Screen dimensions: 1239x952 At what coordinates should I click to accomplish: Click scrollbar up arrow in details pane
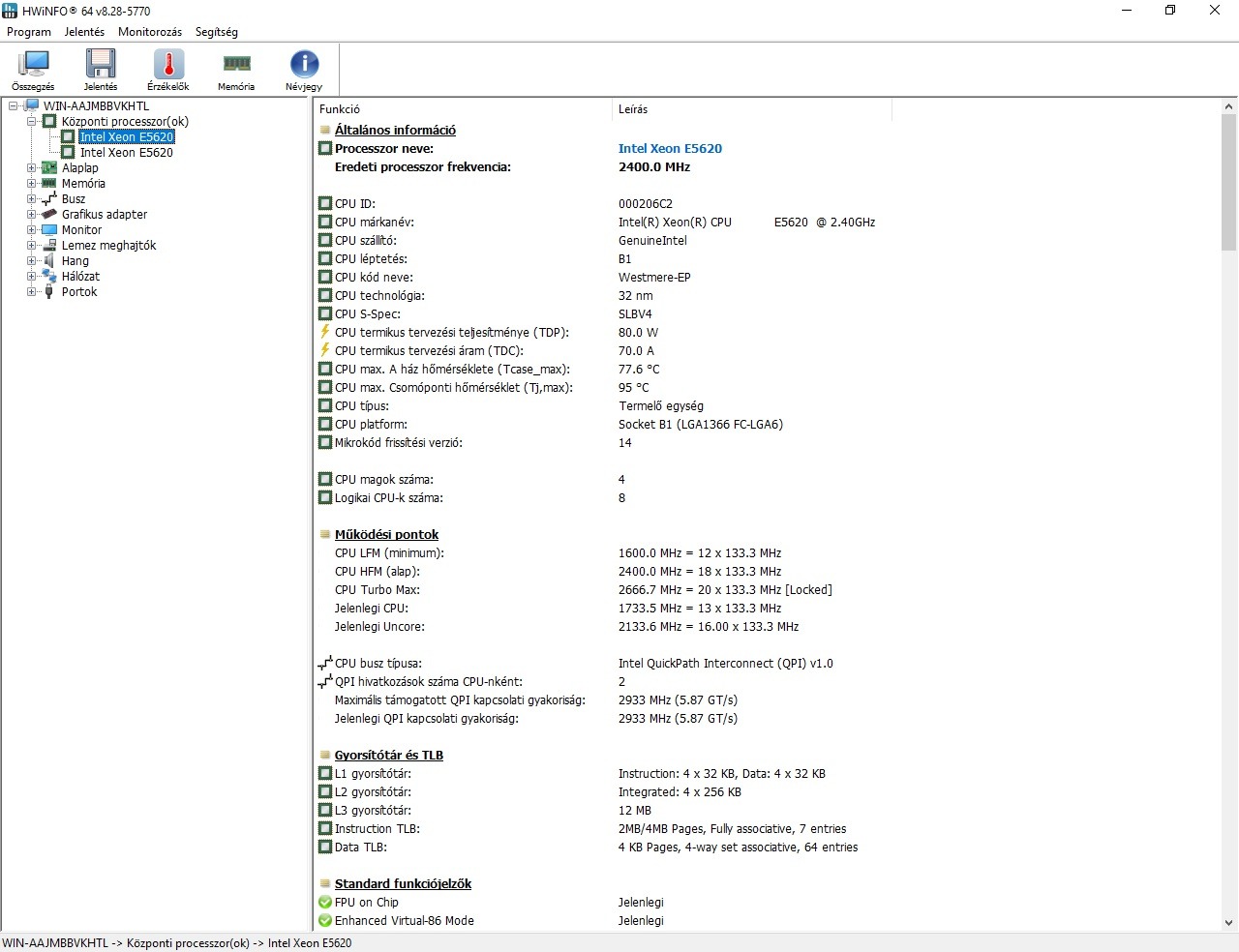point(1229,106)
